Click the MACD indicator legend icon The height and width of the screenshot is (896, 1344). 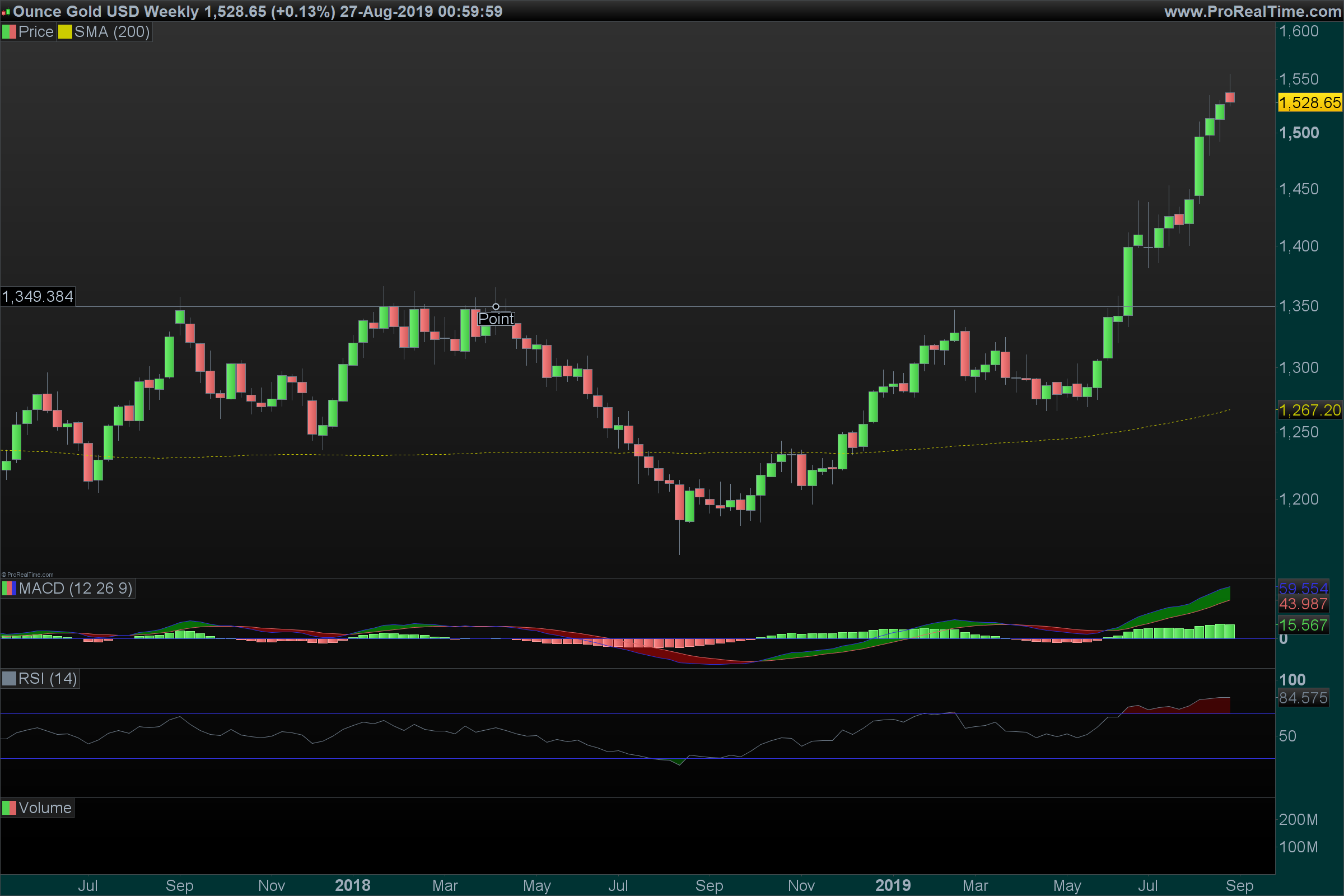pyautogui.click(x=9, y=589)
